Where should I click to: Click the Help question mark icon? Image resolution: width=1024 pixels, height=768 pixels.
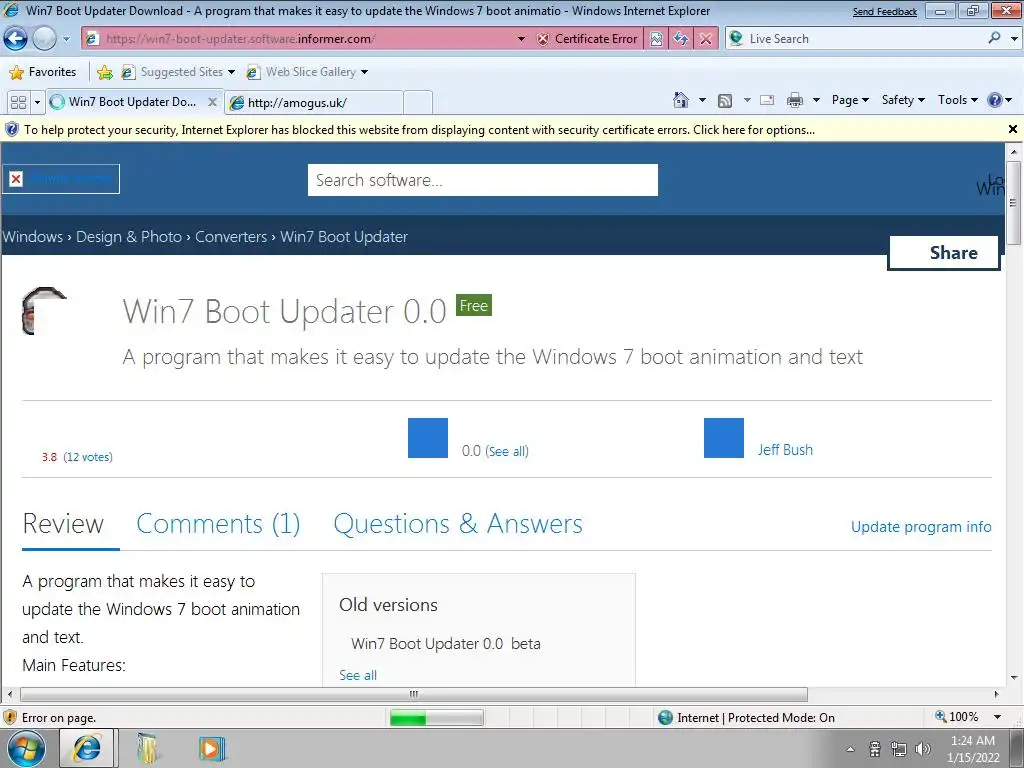tap(995, 100)
